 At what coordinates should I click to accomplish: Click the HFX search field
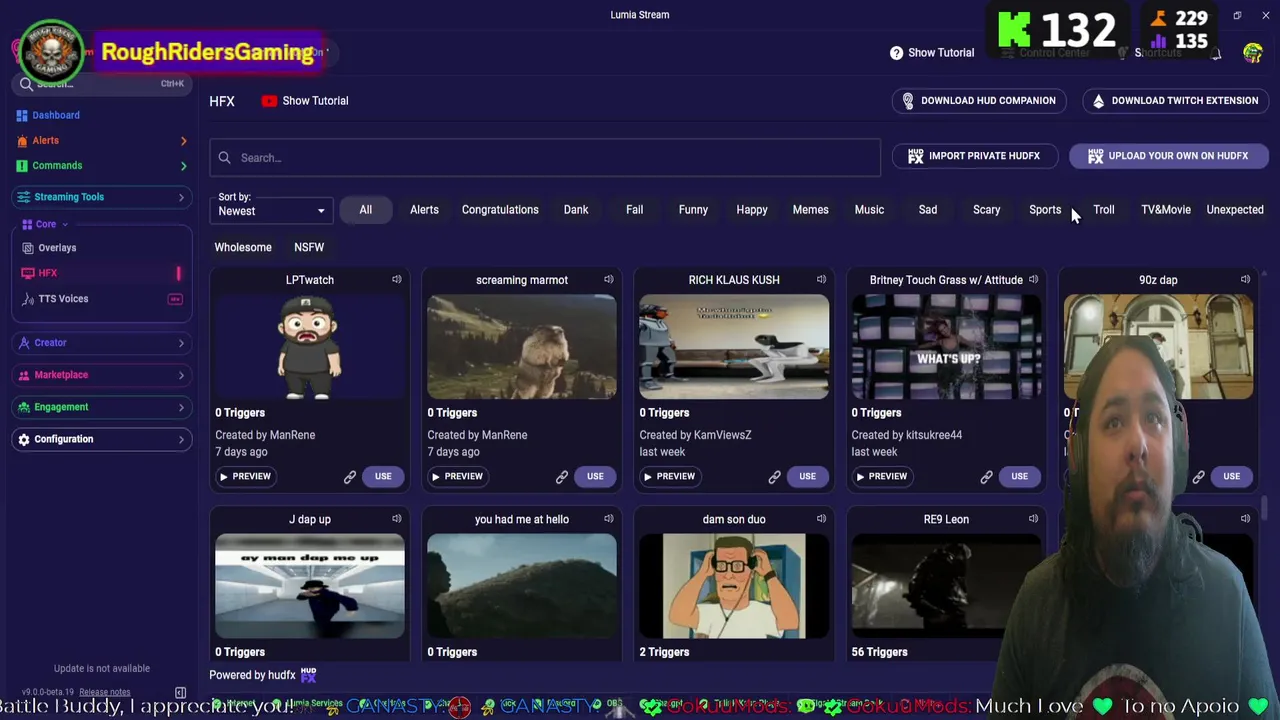[545, 158]
